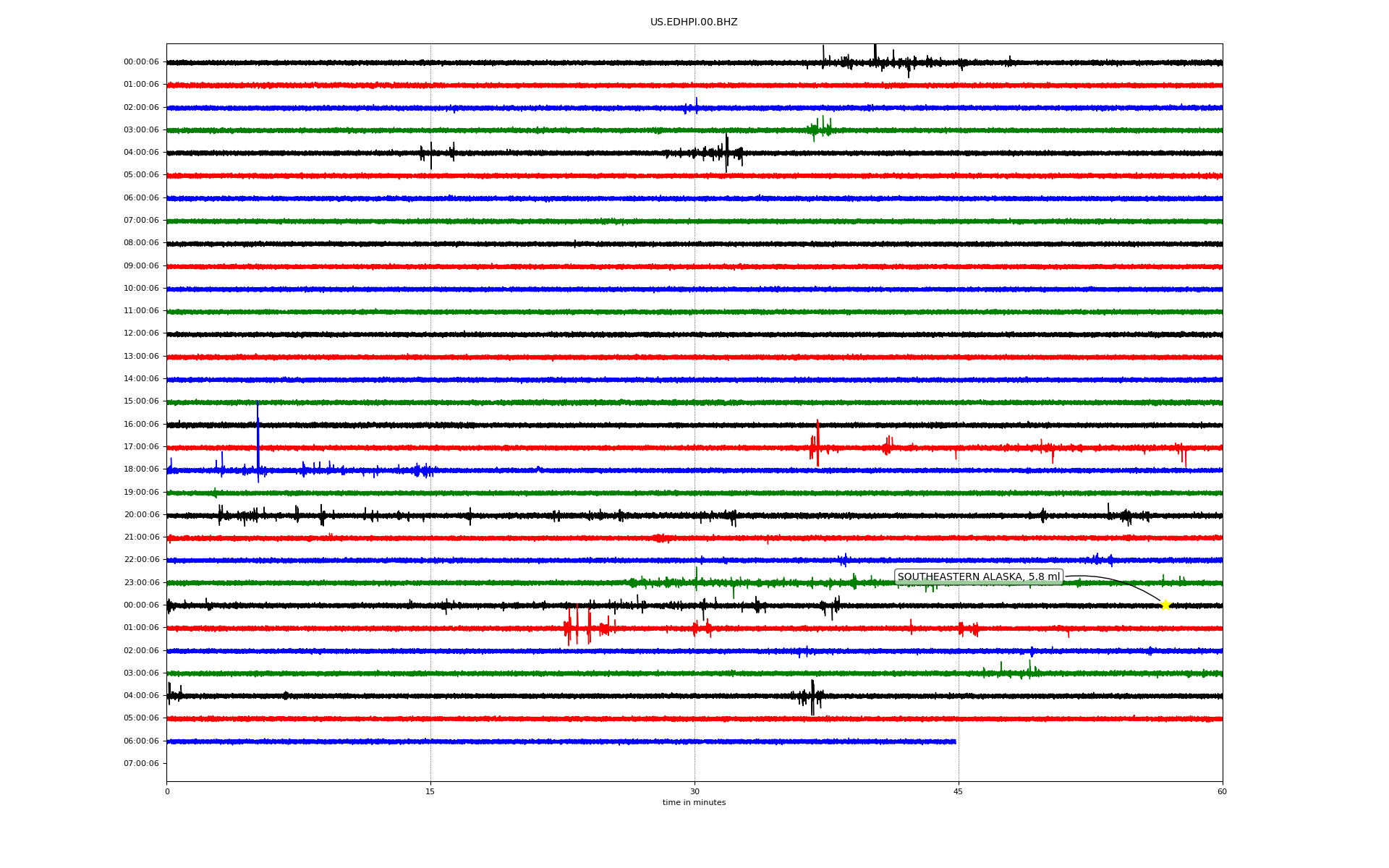Click the first 00:00:06 time label
1389x868 pixels.
pyautogui.click(x=141, y=62)
